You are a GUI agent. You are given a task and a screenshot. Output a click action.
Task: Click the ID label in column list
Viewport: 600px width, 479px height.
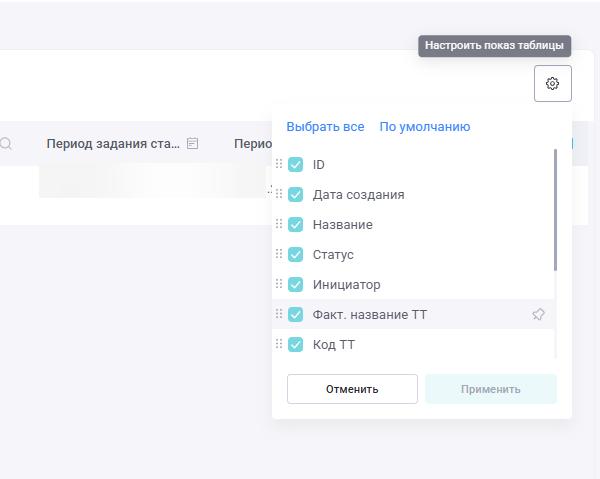318,165
